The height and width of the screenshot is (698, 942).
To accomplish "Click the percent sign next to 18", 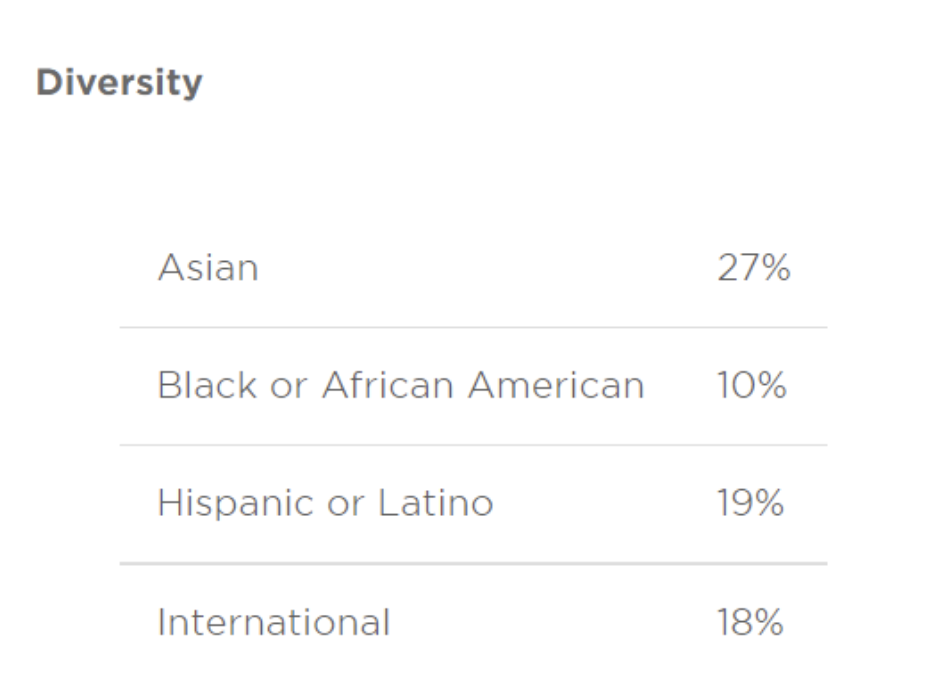I will [767, 622].
